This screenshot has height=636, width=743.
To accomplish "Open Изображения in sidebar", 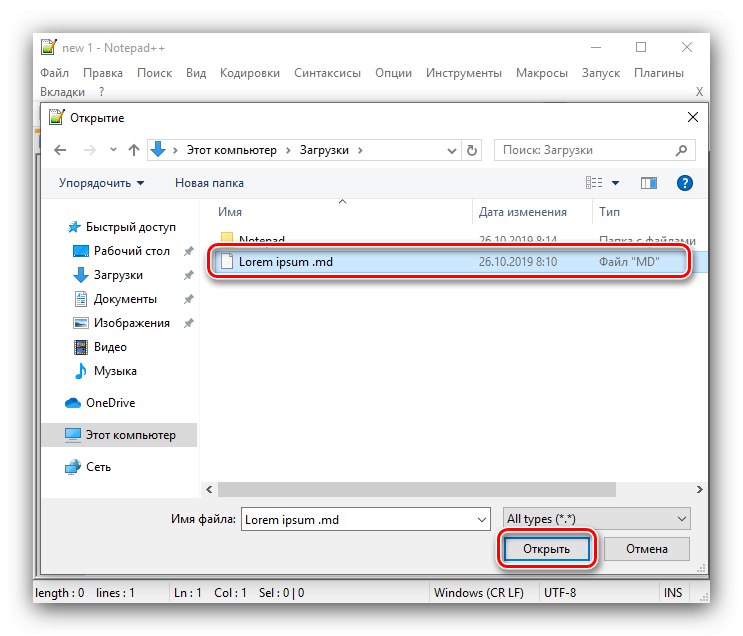I will point(121,323).
